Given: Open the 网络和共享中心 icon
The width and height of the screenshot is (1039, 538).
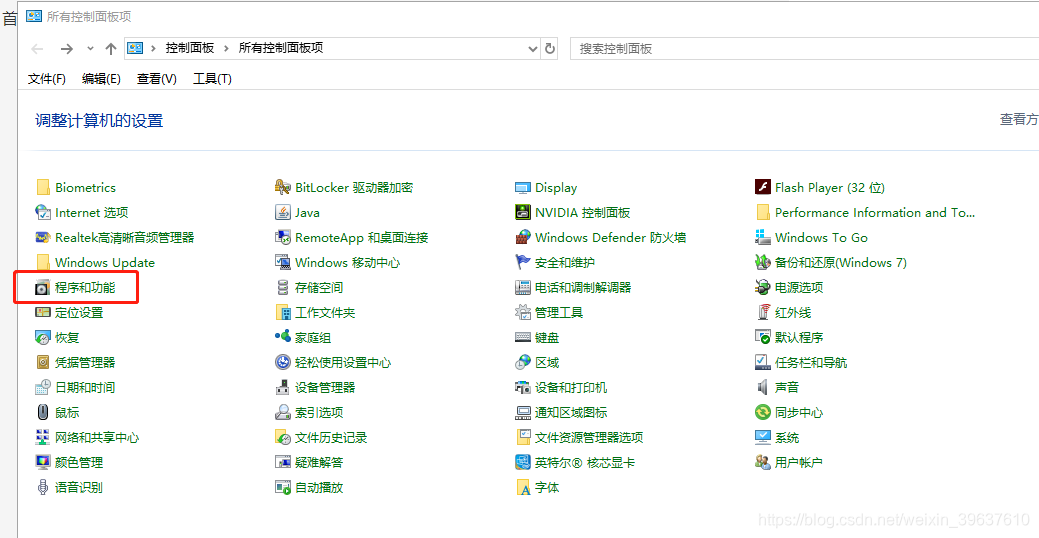Looking at the screenshot, I should [43, 437].
